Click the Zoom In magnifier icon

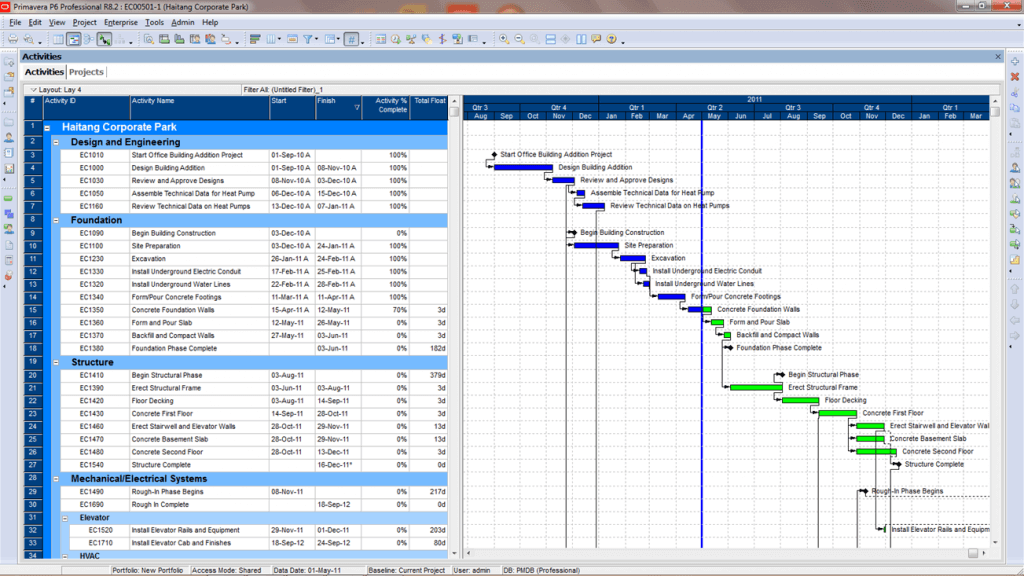pyautogui.click(x=504, y=40)
